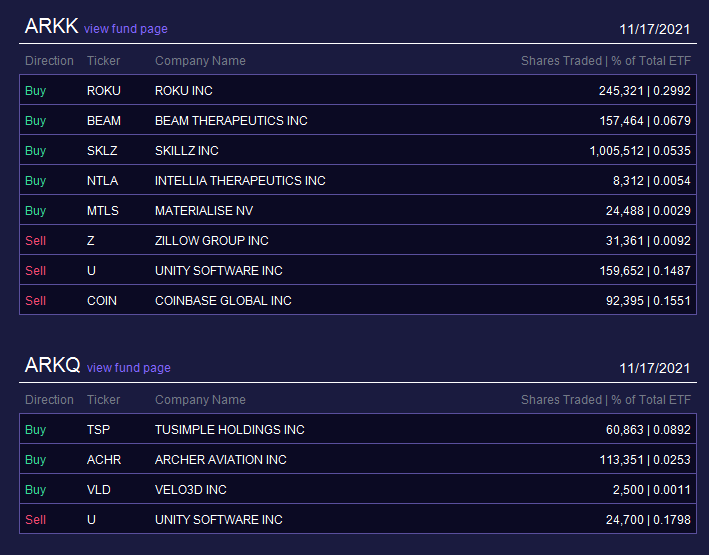This screenshot has height=555, width=709.
Task: Click Z ticker for Zillow row
Action: [91, 241]
